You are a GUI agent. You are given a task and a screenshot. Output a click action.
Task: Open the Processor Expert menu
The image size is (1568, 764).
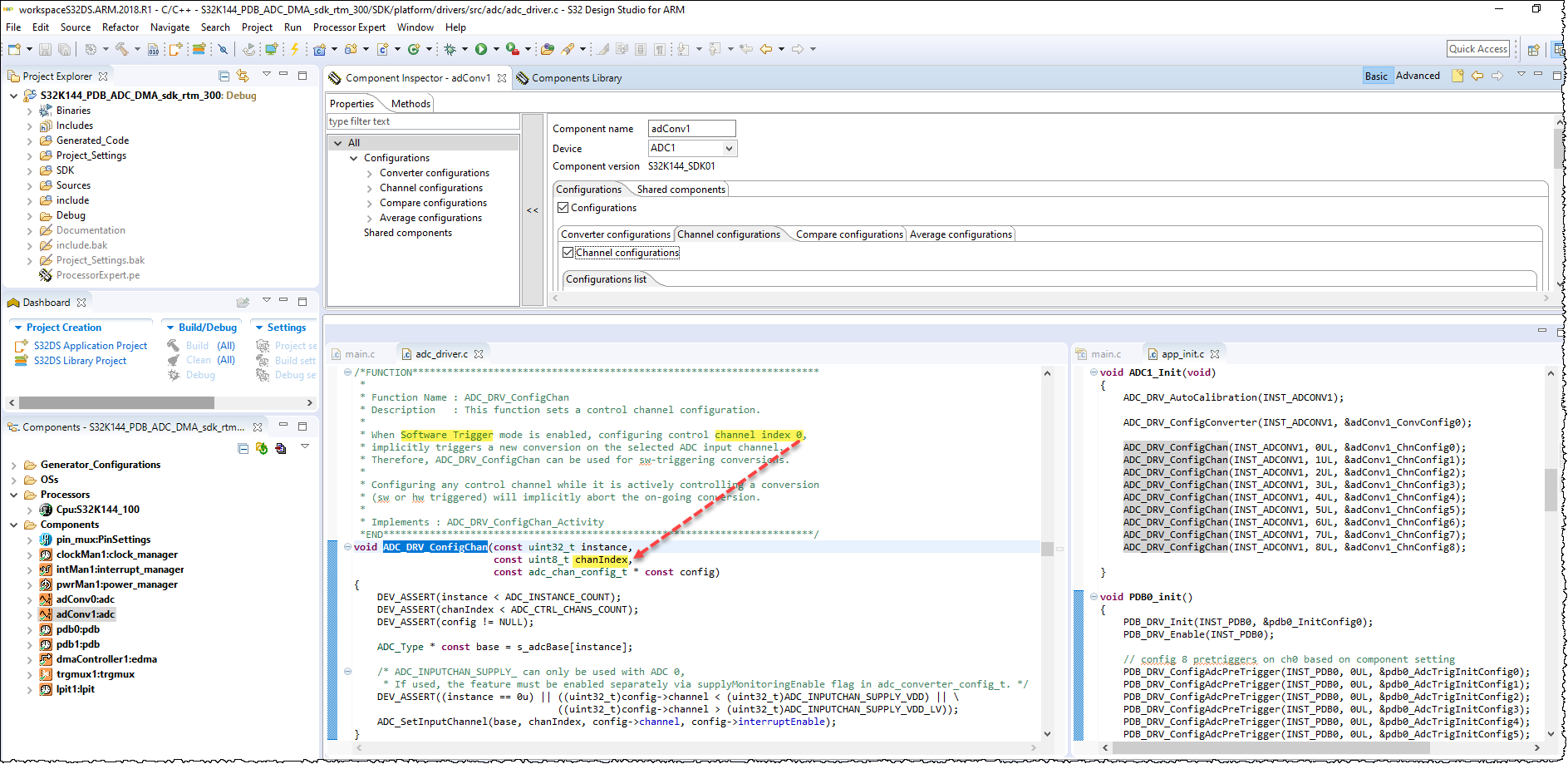349,27
